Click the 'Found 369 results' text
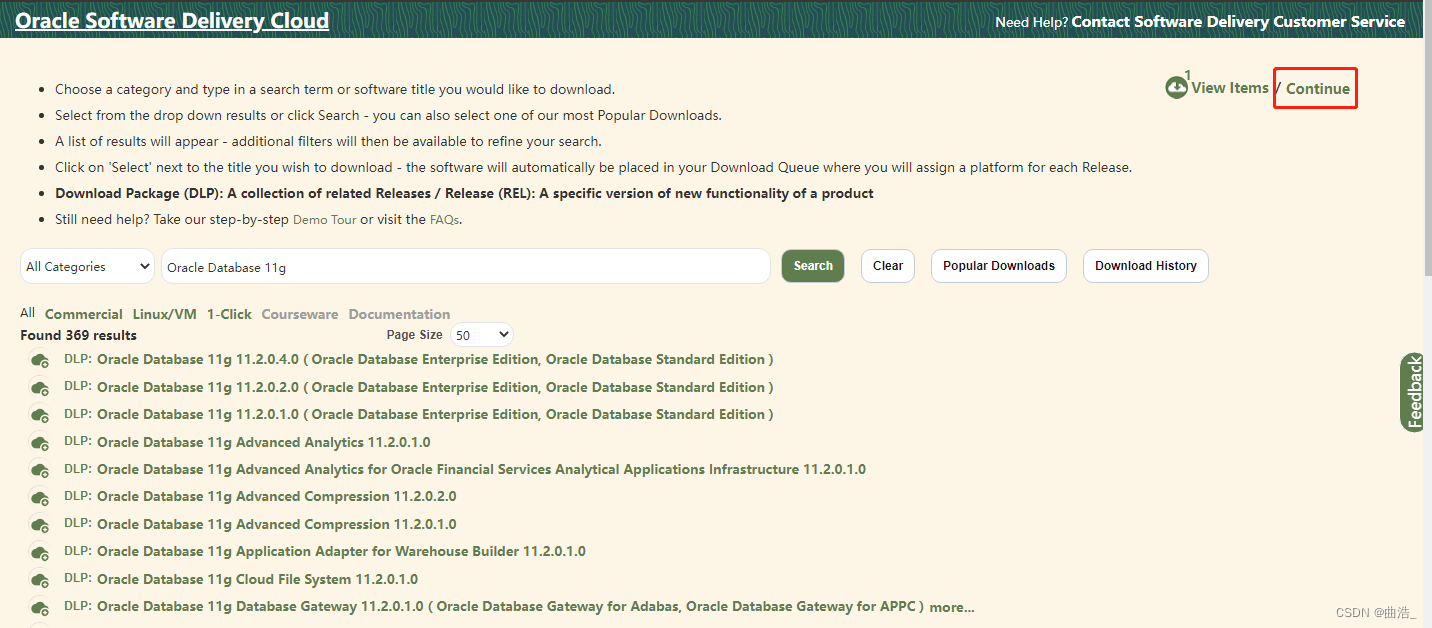1432x628 pixels. click(x=78, y=335)
